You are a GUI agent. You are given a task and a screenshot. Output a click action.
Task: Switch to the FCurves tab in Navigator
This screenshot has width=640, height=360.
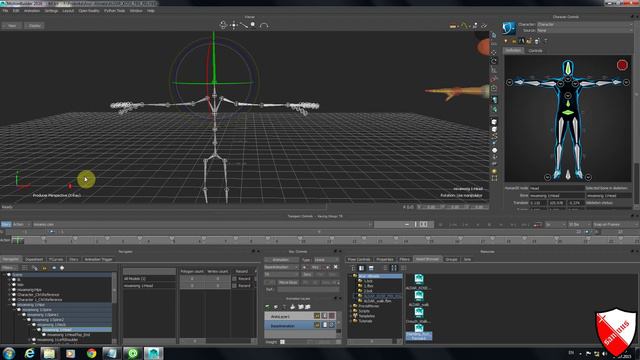point(56,259)
